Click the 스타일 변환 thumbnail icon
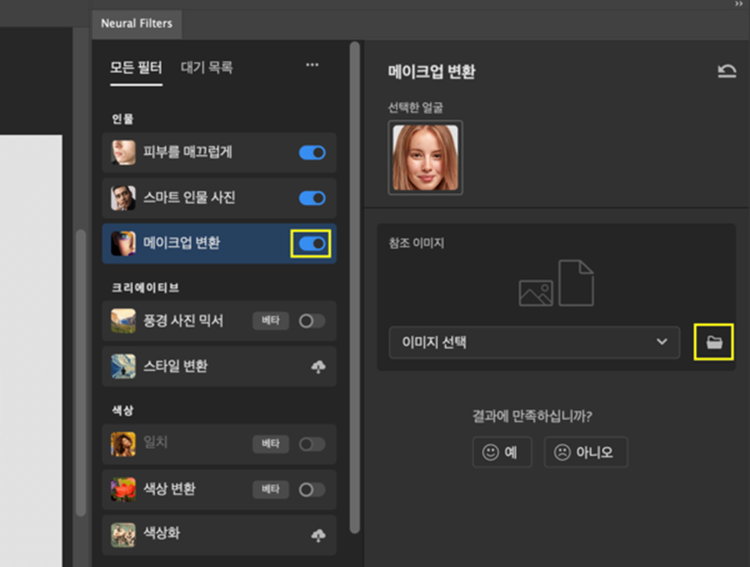Viewport: 750px width, 567px height. pyautogui.click(x=123, y=367)
